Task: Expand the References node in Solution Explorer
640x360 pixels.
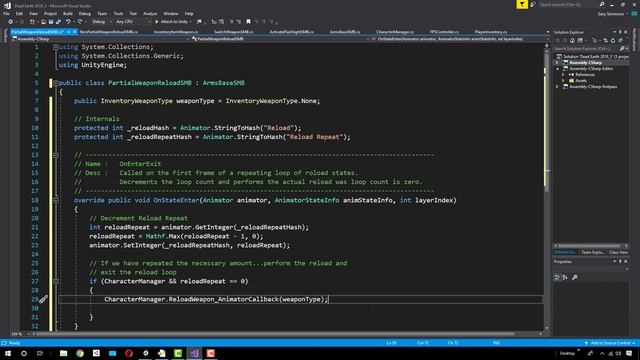Action: point(563,75)
